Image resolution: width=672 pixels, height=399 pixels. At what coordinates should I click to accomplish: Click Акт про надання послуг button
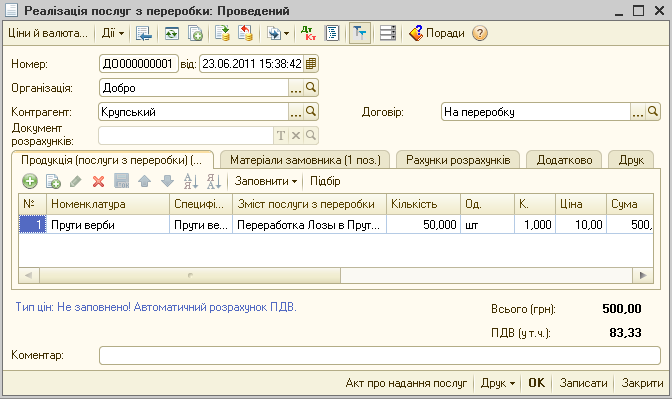tap(406, 383)
